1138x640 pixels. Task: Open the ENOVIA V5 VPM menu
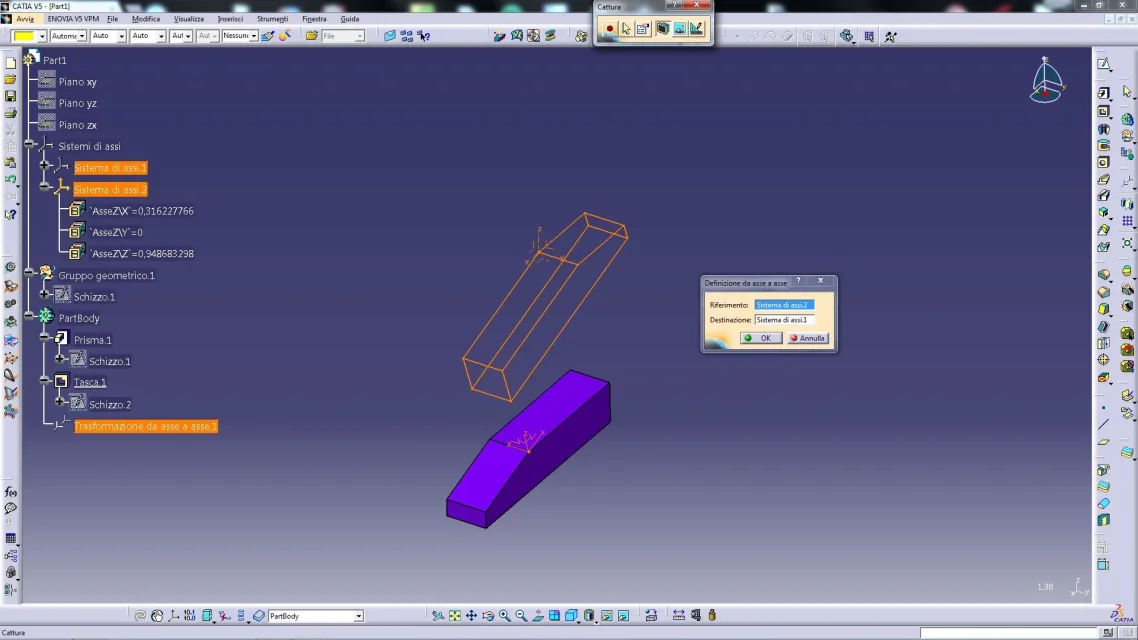click(73, 19)
